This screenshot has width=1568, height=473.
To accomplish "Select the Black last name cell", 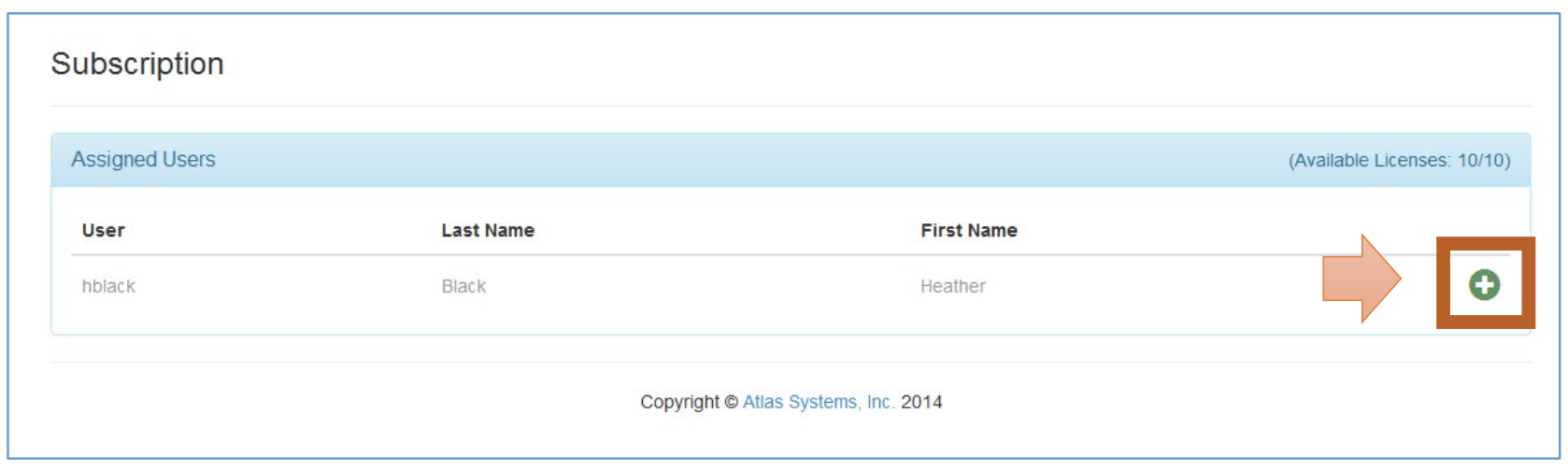I will pos(463,287).
